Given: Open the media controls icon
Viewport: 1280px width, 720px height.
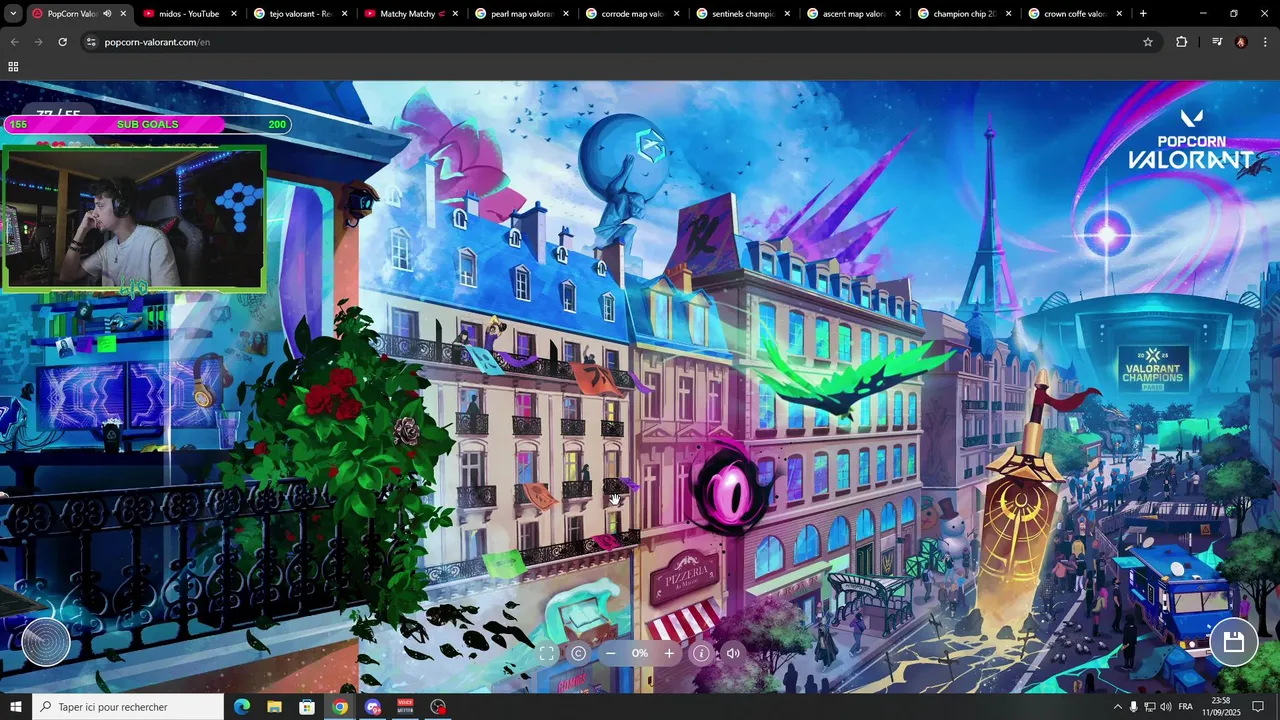Looking at the screenshot, I should (x=1217, y=42).
